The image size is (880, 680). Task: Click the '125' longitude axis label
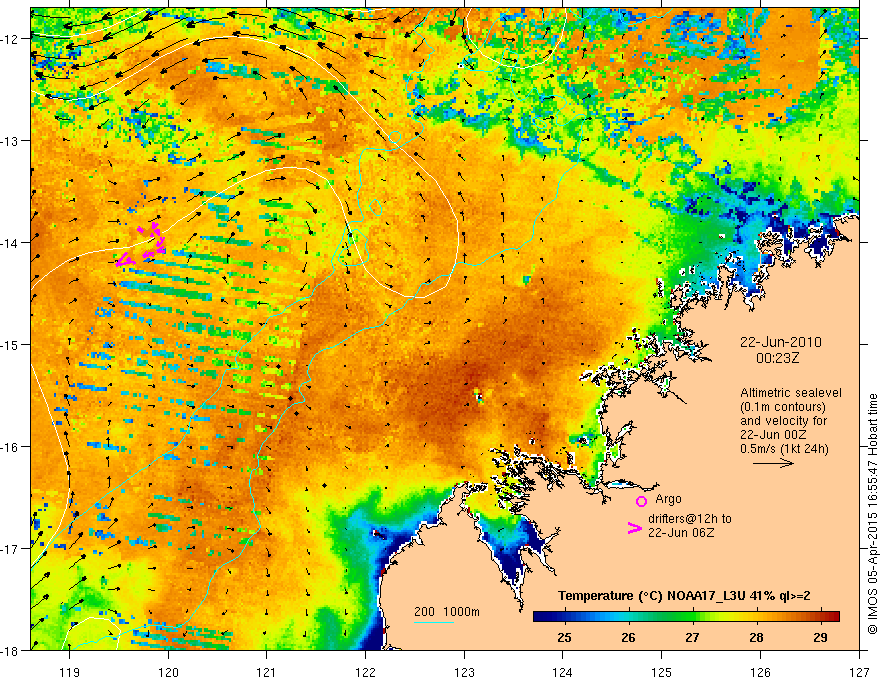point(662,672)
